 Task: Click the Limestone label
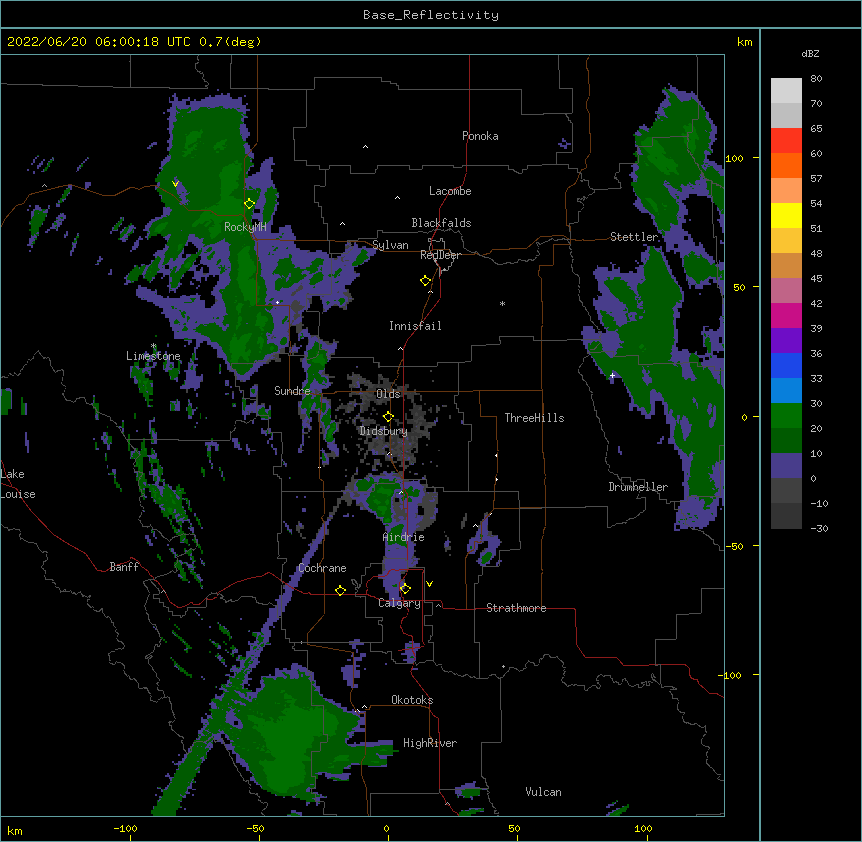[153, 356]
